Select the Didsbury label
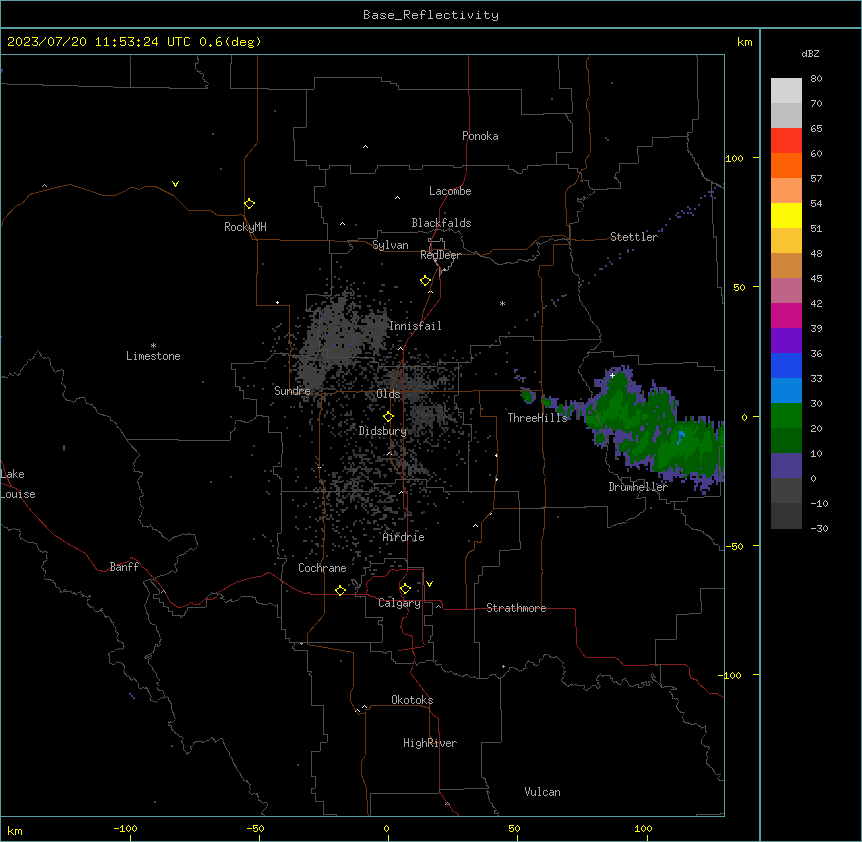The width and height of the screenshot is (862, 842). pos(383,431)
